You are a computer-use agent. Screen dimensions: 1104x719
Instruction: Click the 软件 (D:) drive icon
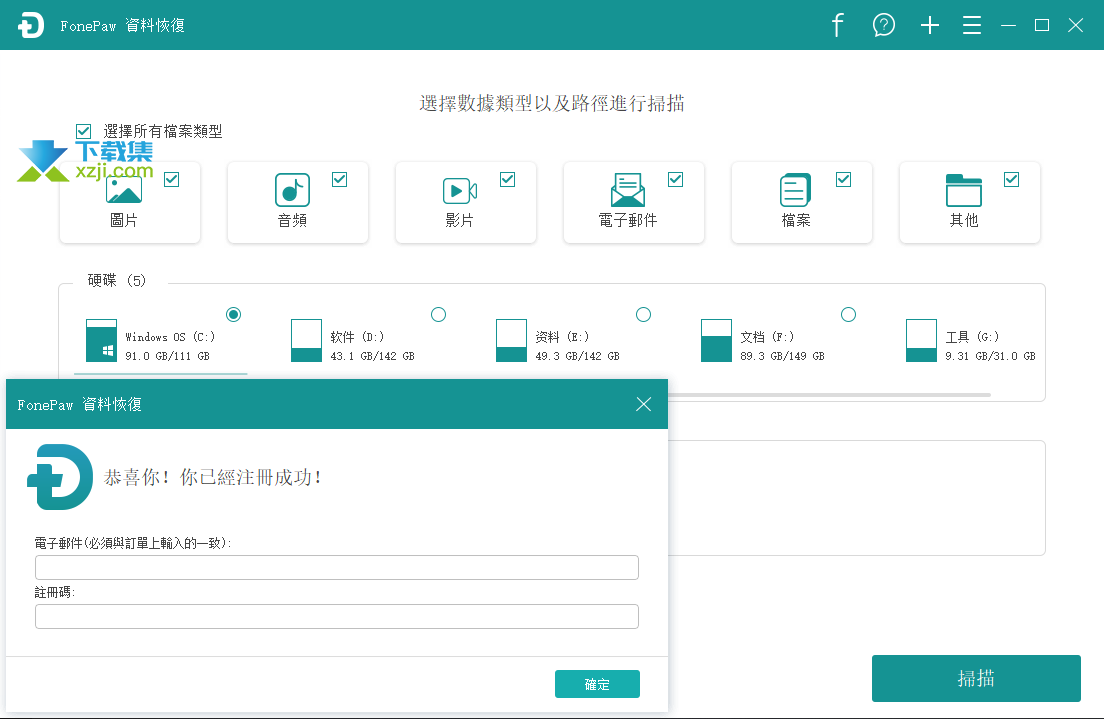[x=306, y=340]
